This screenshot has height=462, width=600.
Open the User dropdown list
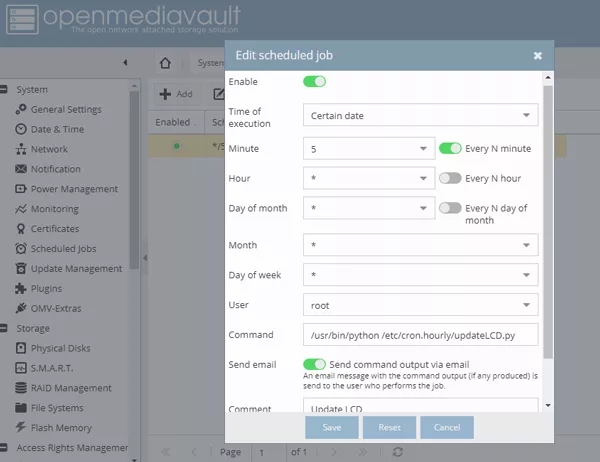point(420,305)
